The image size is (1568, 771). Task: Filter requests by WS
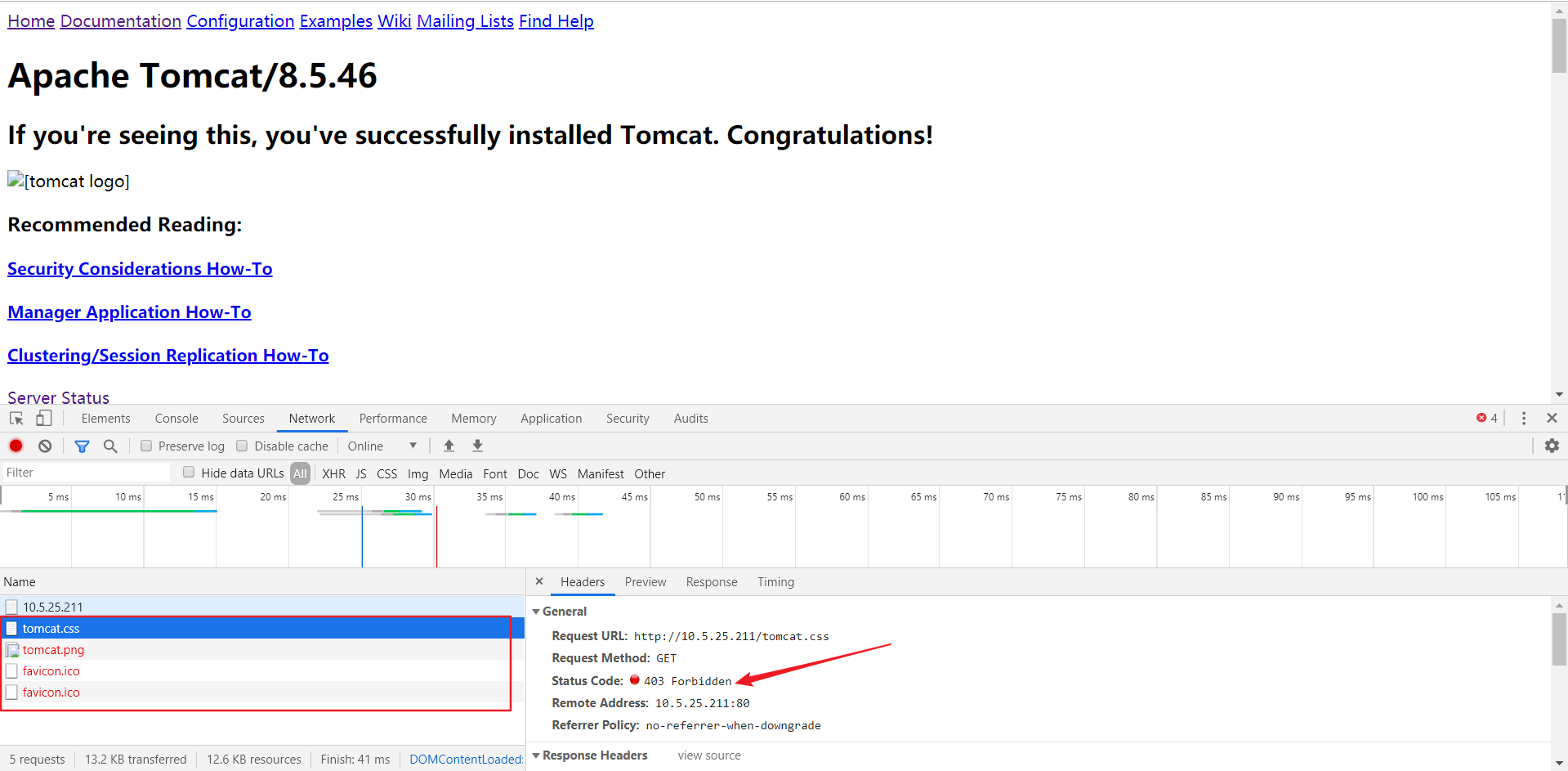click(558, 473)
